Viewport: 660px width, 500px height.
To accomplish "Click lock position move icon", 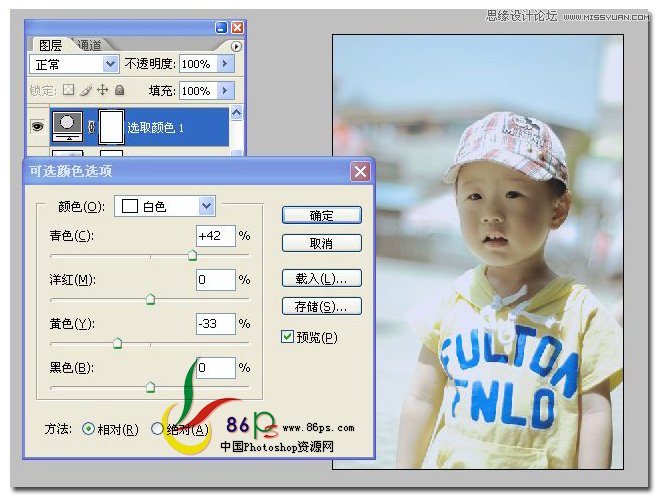I will (103, 90).
